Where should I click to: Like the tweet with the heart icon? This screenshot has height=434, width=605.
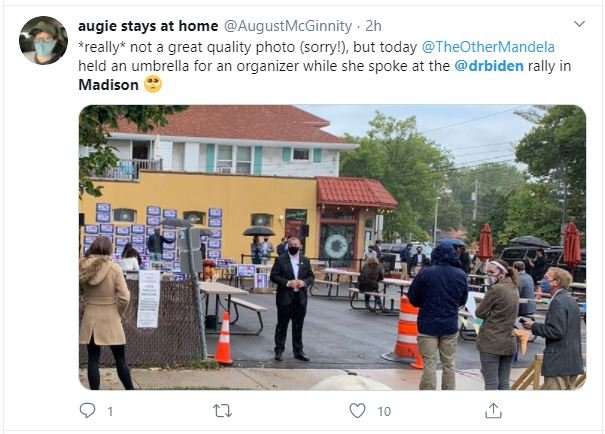[357, 410]
